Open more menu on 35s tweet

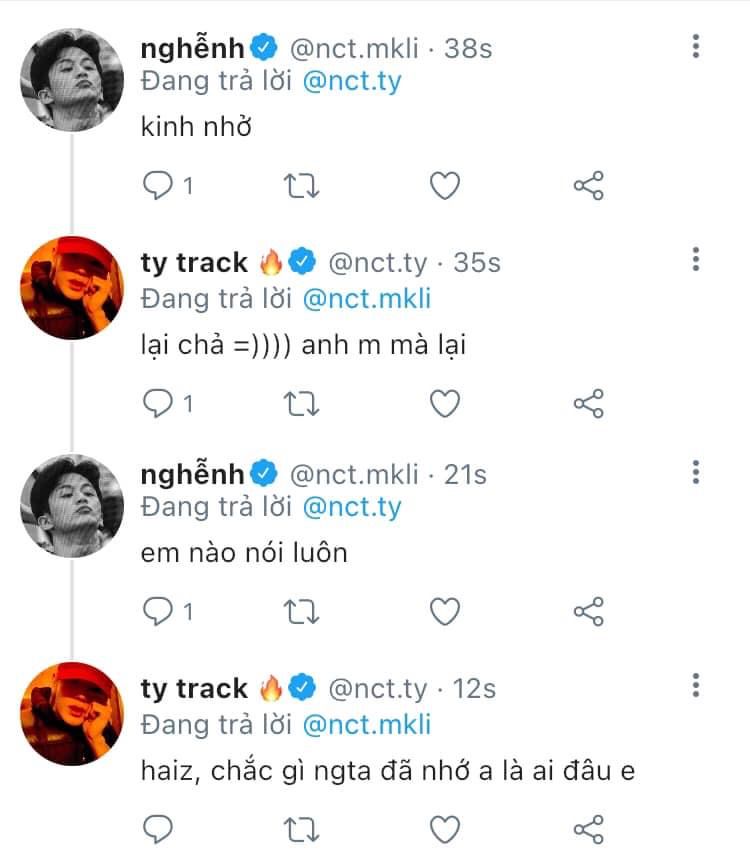pyautogui.click(x=696, y=260)
